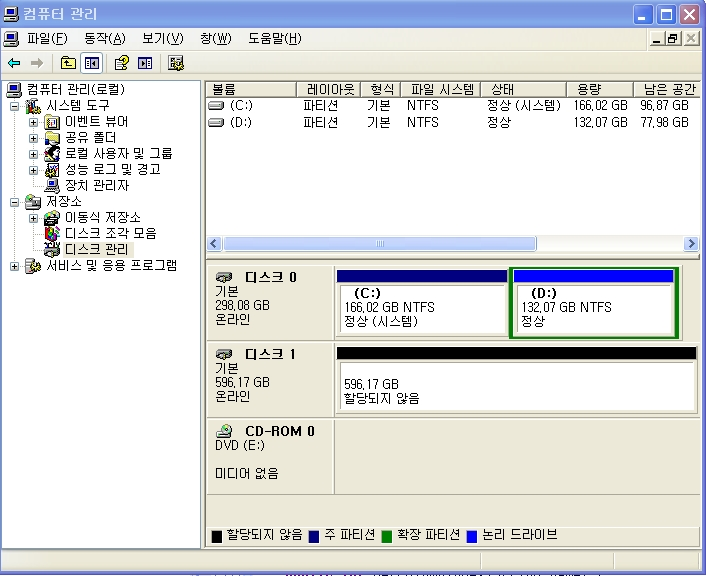The image size is (706, 576).
Task: Click the 컴퓨터 관리(로컬) root icon
Action: coord(14,90)
